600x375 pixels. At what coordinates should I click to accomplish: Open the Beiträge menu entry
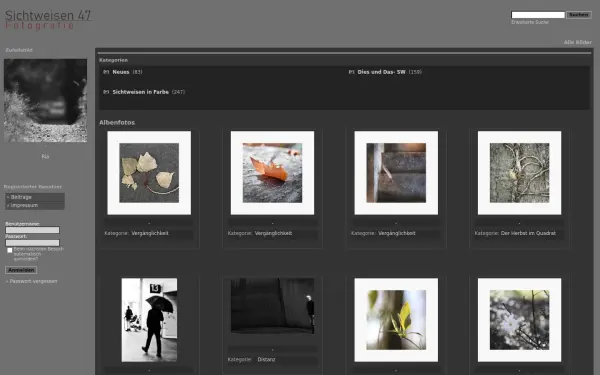click(x=21, y=197)
